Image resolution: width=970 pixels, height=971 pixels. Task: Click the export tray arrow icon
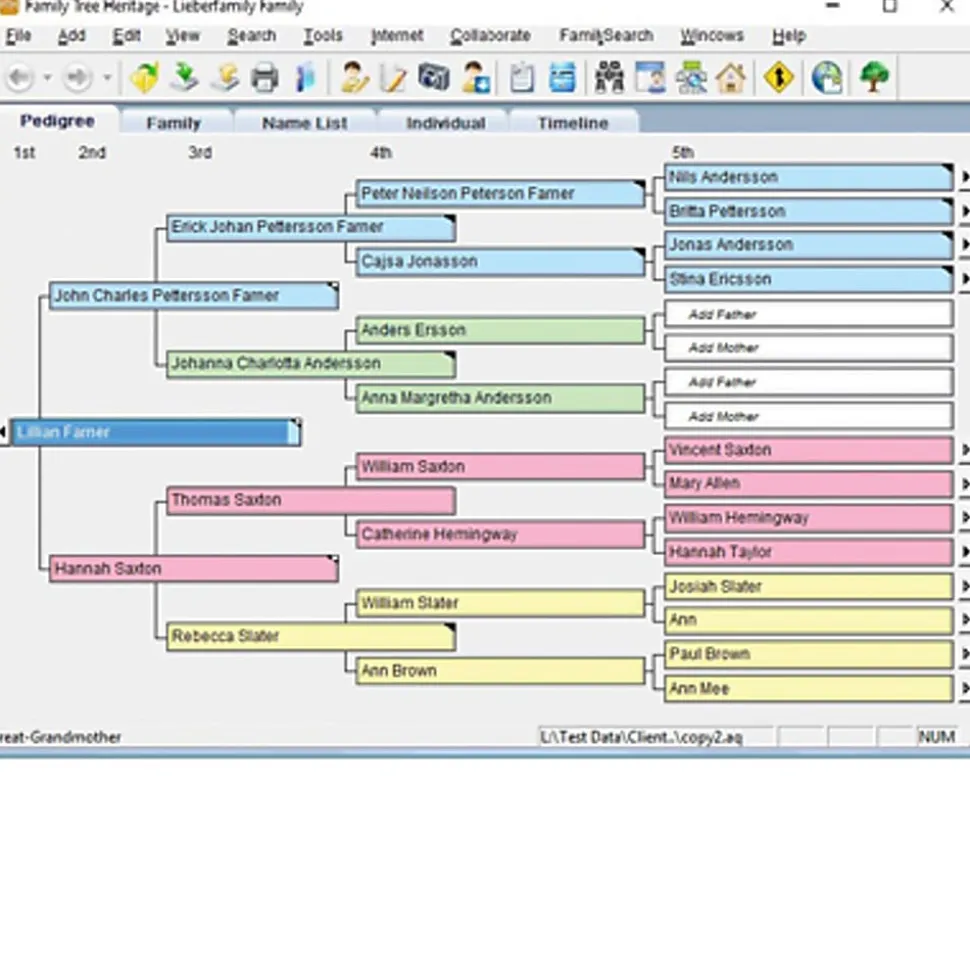[x=225, y=78]
